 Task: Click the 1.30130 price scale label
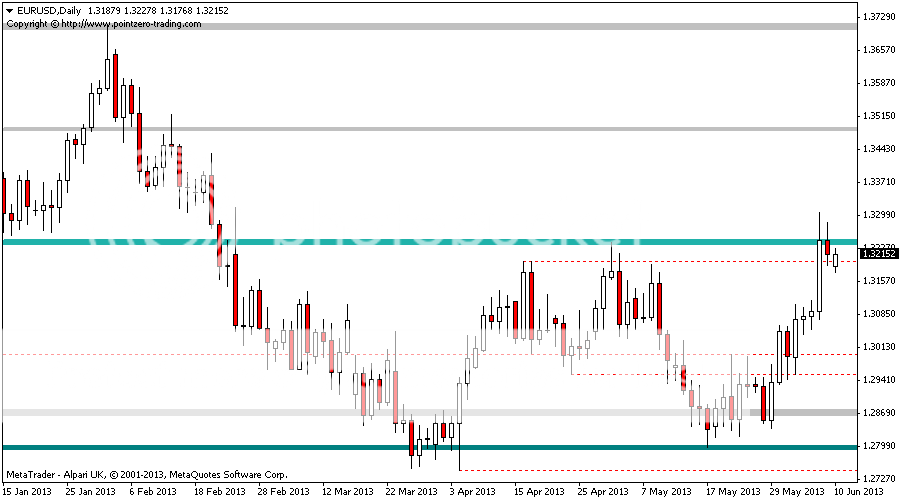pyautogui.click(x=879, y=347)
